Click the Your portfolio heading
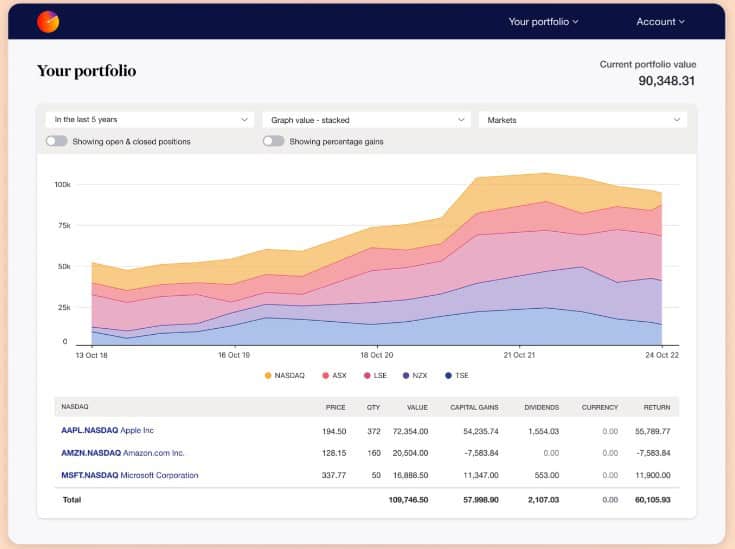The image size is (735, 549). (x=87, y=71)
